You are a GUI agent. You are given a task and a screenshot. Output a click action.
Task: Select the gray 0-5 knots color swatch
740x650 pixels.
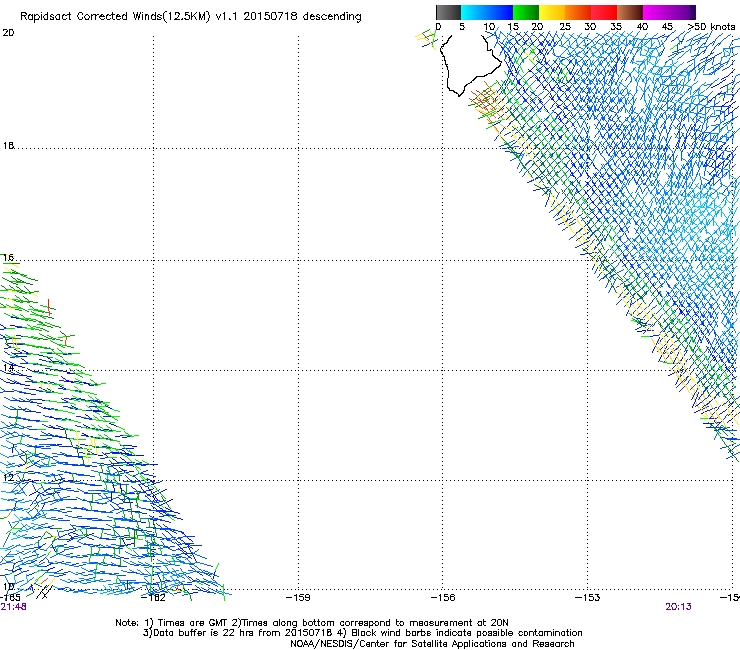(448, 12)
